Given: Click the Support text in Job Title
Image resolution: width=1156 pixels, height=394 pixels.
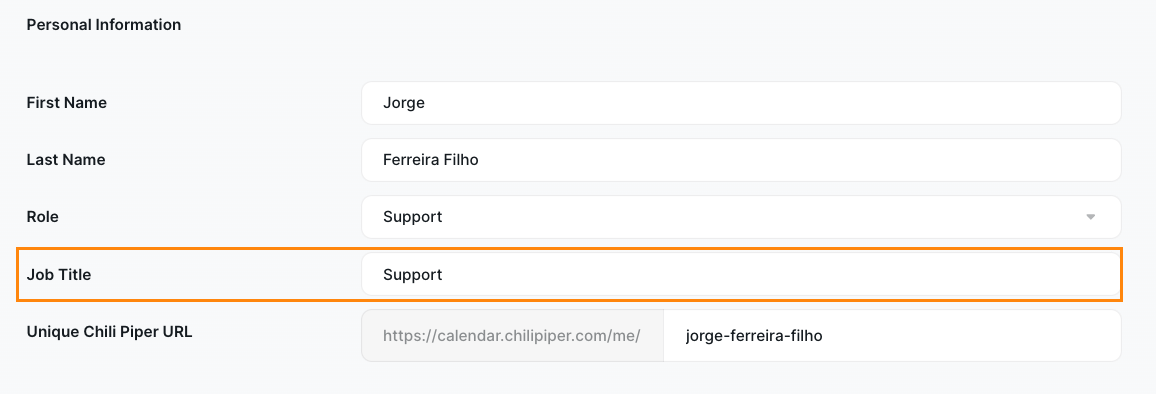Looking at the screenshot, I should [x=412, y=275].
